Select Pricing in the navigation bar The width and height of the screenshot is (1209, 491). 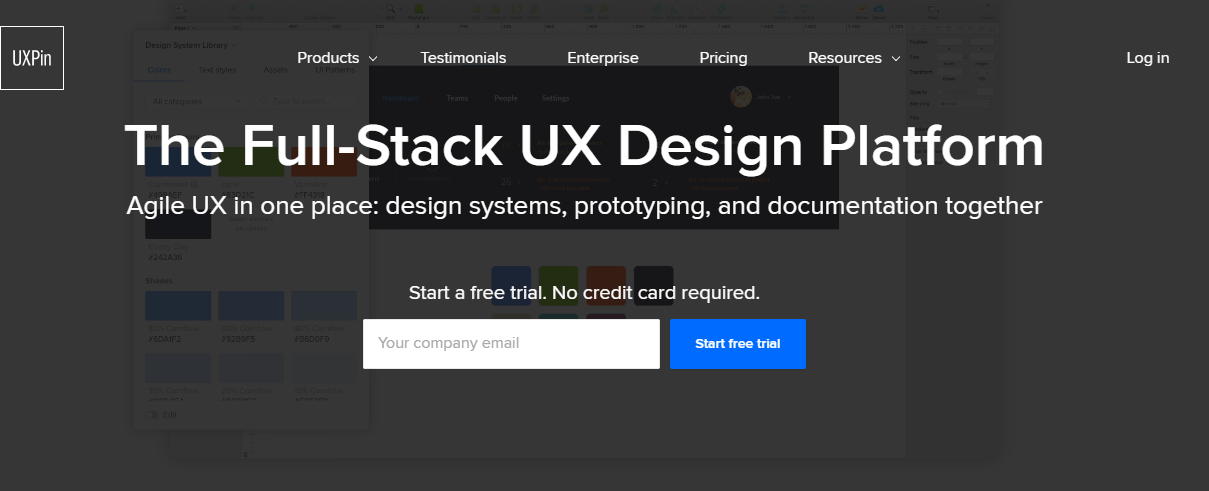[723, 58]
